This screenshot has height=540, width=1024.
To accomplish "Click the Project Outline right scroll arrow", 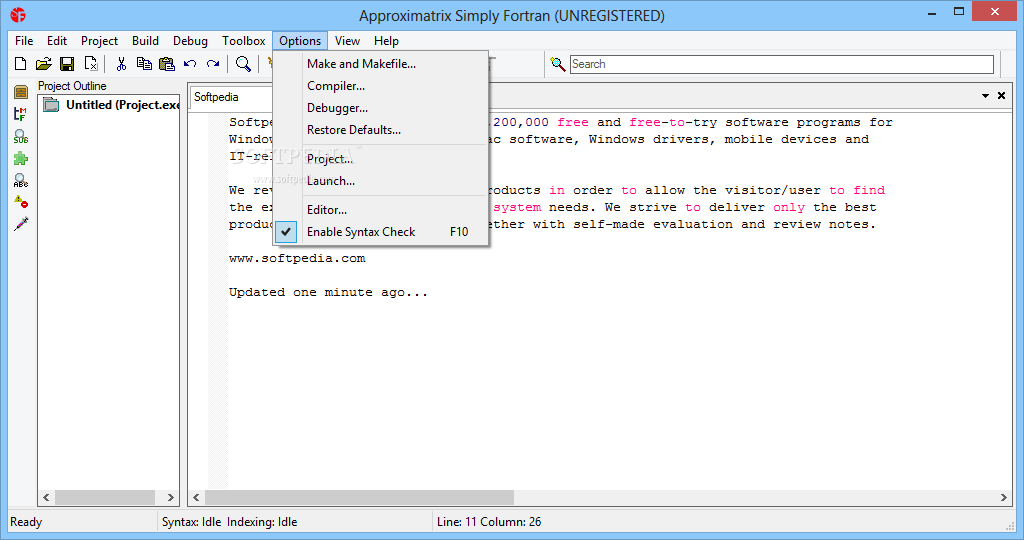I will (x=170, y=498).
